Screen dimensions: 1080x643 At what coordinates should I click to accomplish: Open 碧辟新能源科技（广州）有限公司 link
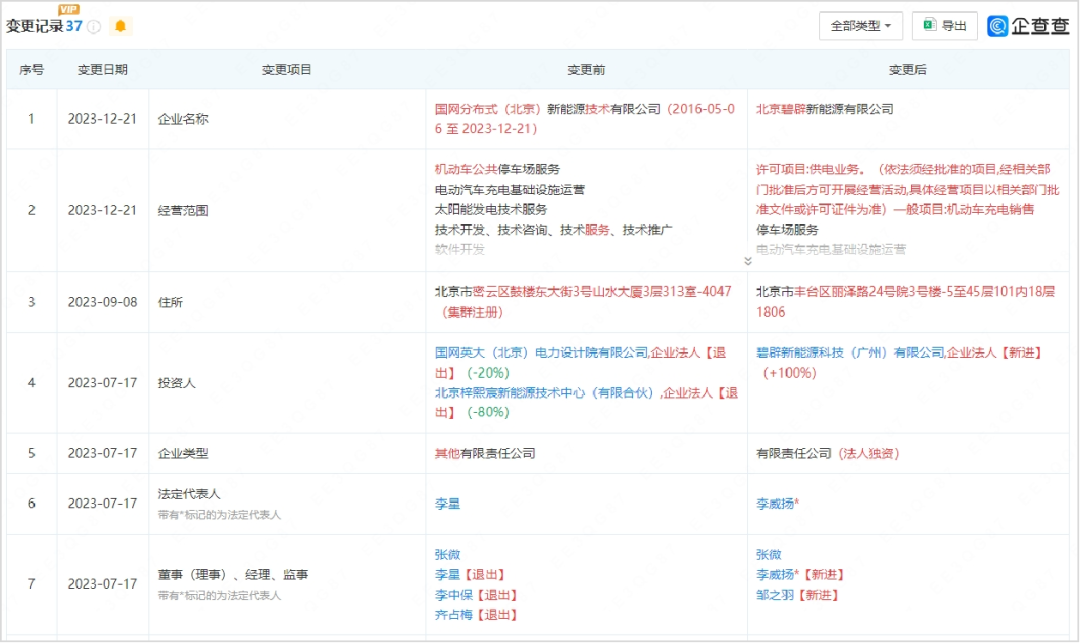pos(850,351)
